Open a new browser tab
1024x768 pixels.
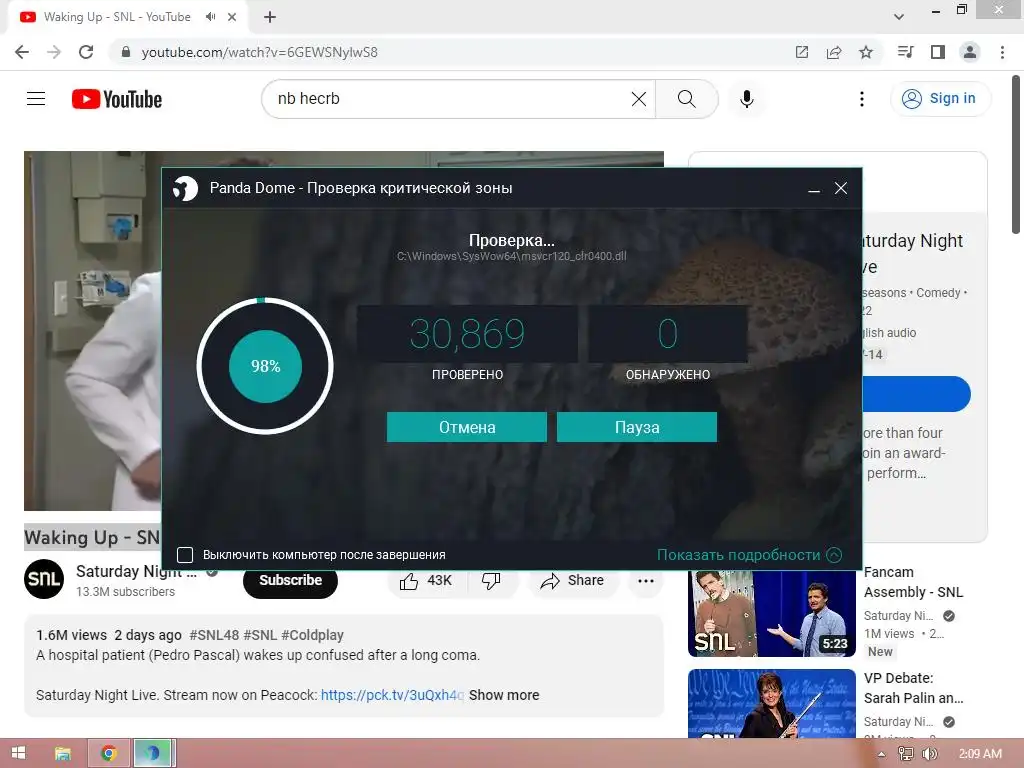click(270, 17)
